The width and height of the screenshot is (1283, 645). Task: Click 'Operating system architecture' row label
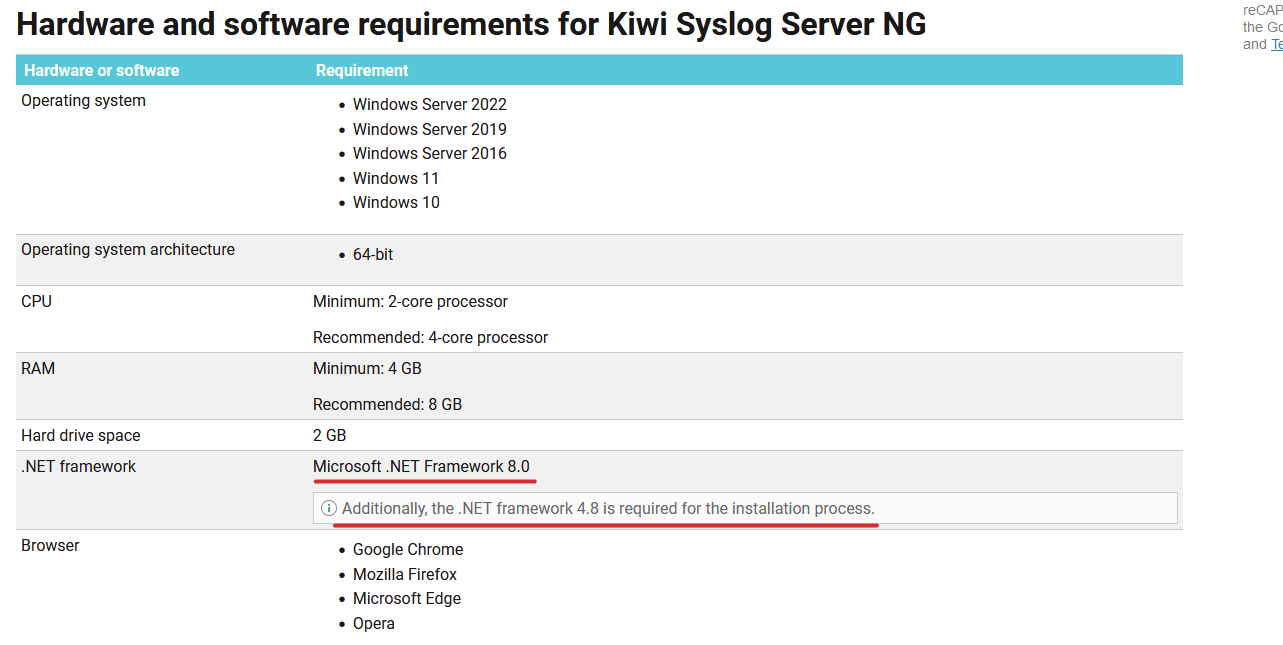click(128, 250)
